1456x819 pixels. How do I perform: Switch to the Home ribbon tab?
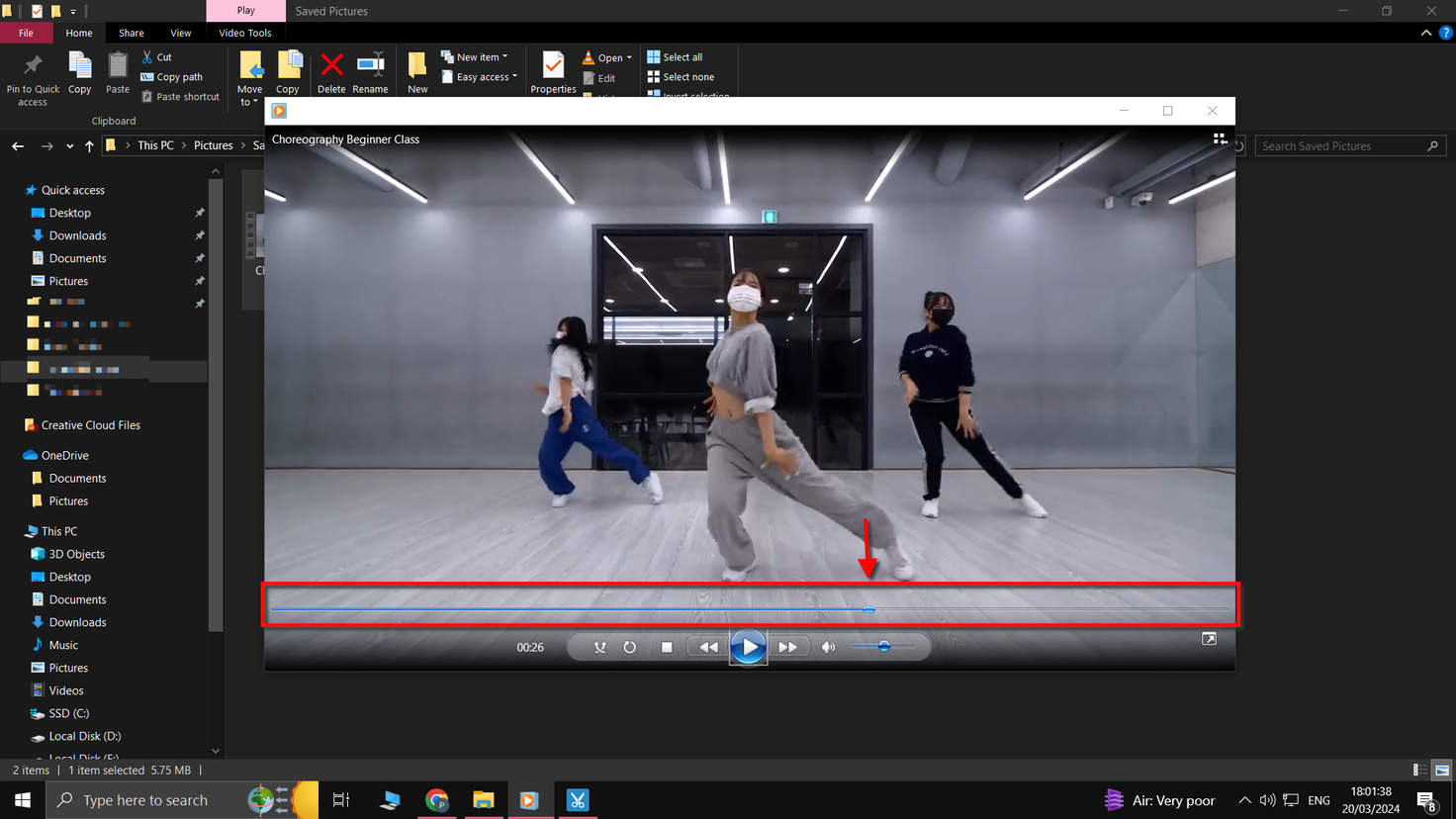[79, 33]
